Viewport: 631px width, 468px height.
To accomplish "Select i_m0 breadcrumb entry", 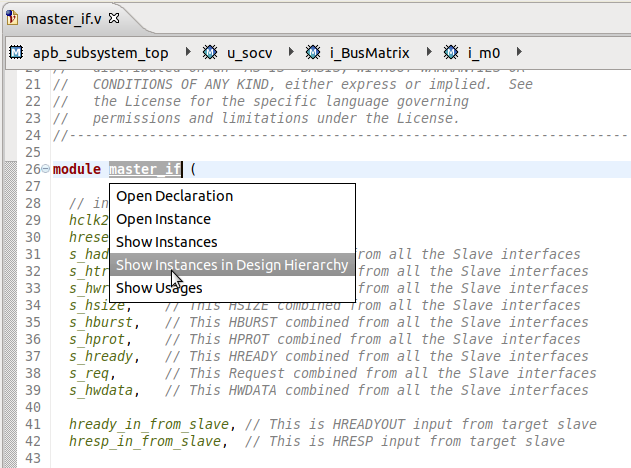I will [484, 53].
